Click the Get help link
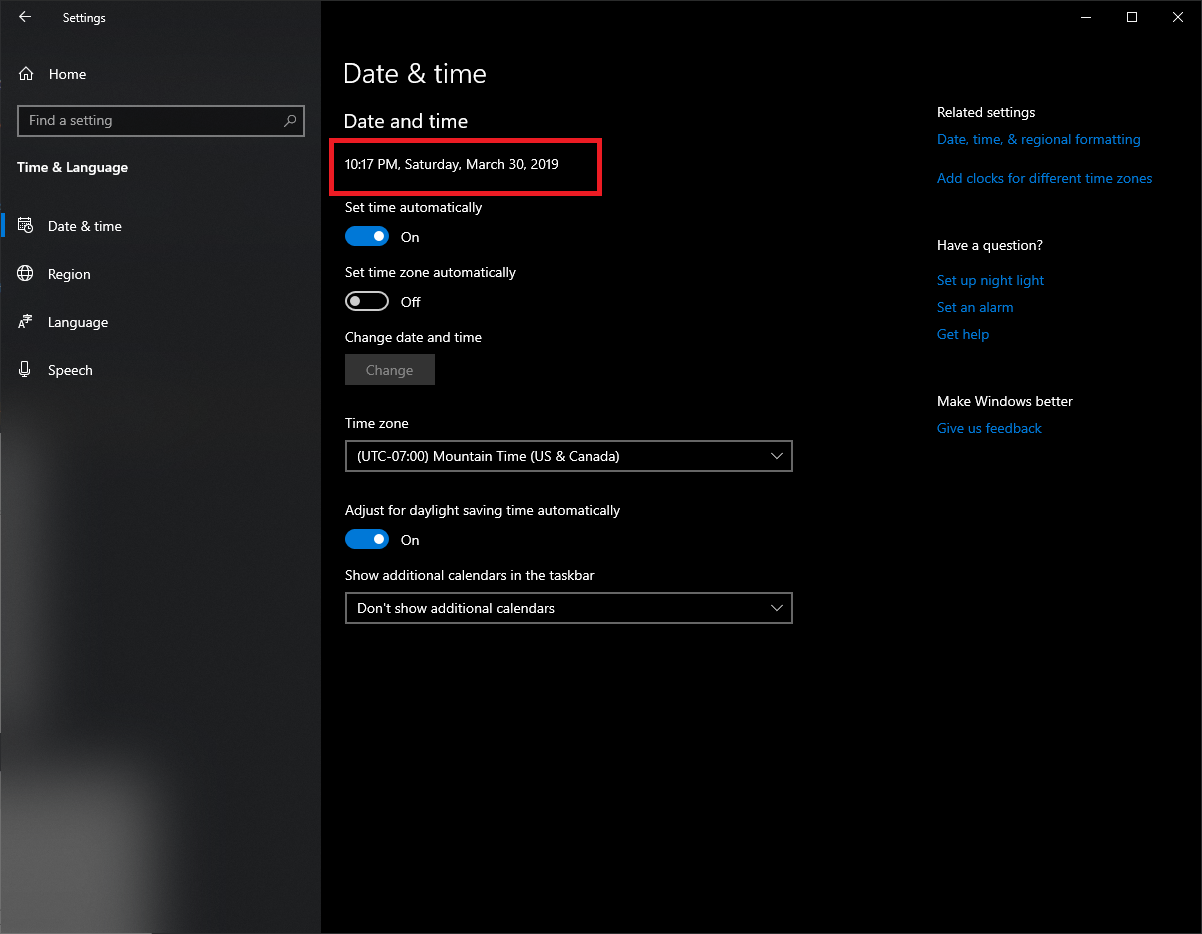The height and width of the screenshot is (934, 1202). 963,335
